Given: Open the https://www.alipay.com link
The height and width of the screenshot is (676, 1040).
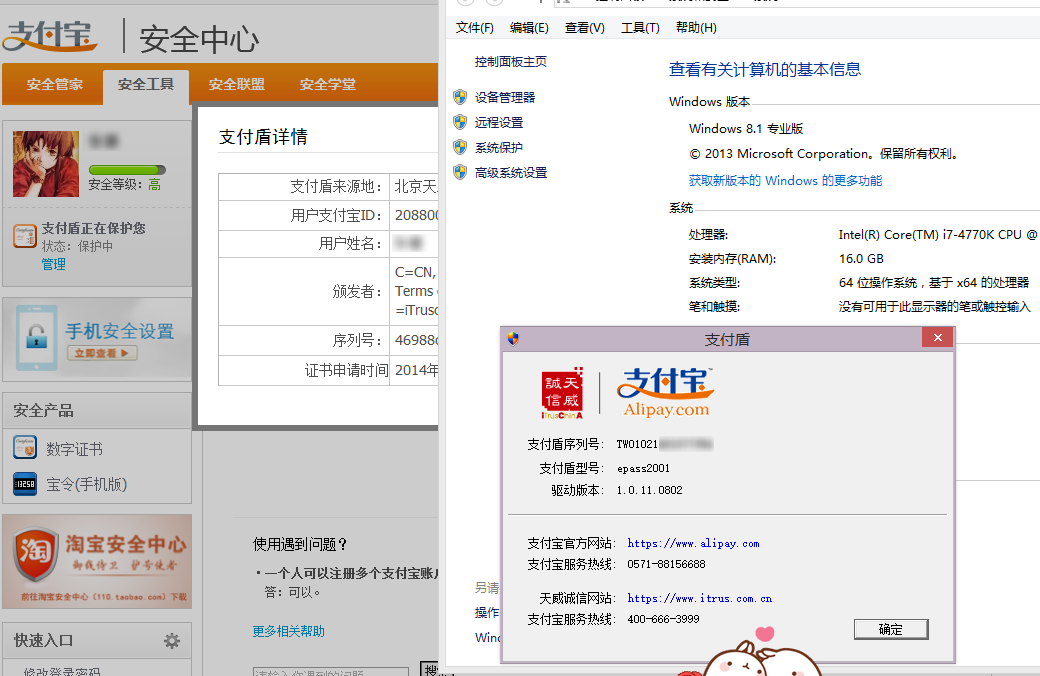Looking at the screenshot, I should tap(693, 544).
